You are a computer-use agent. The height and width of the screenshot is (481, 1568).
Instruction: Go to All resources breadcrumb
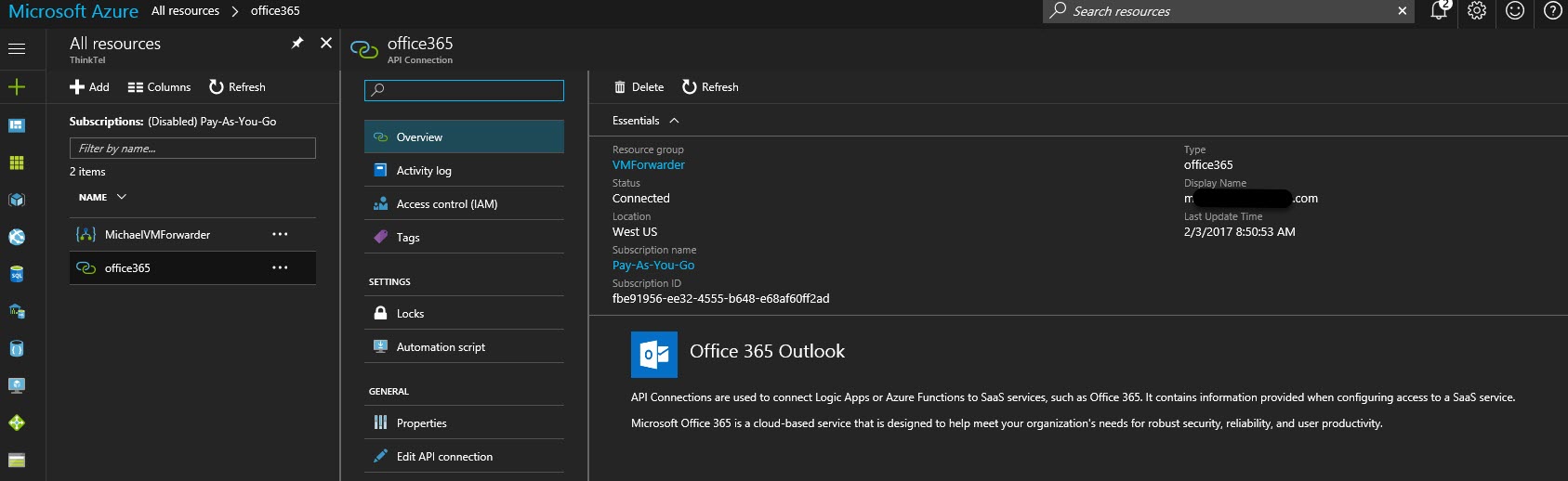tap(185, 11)
